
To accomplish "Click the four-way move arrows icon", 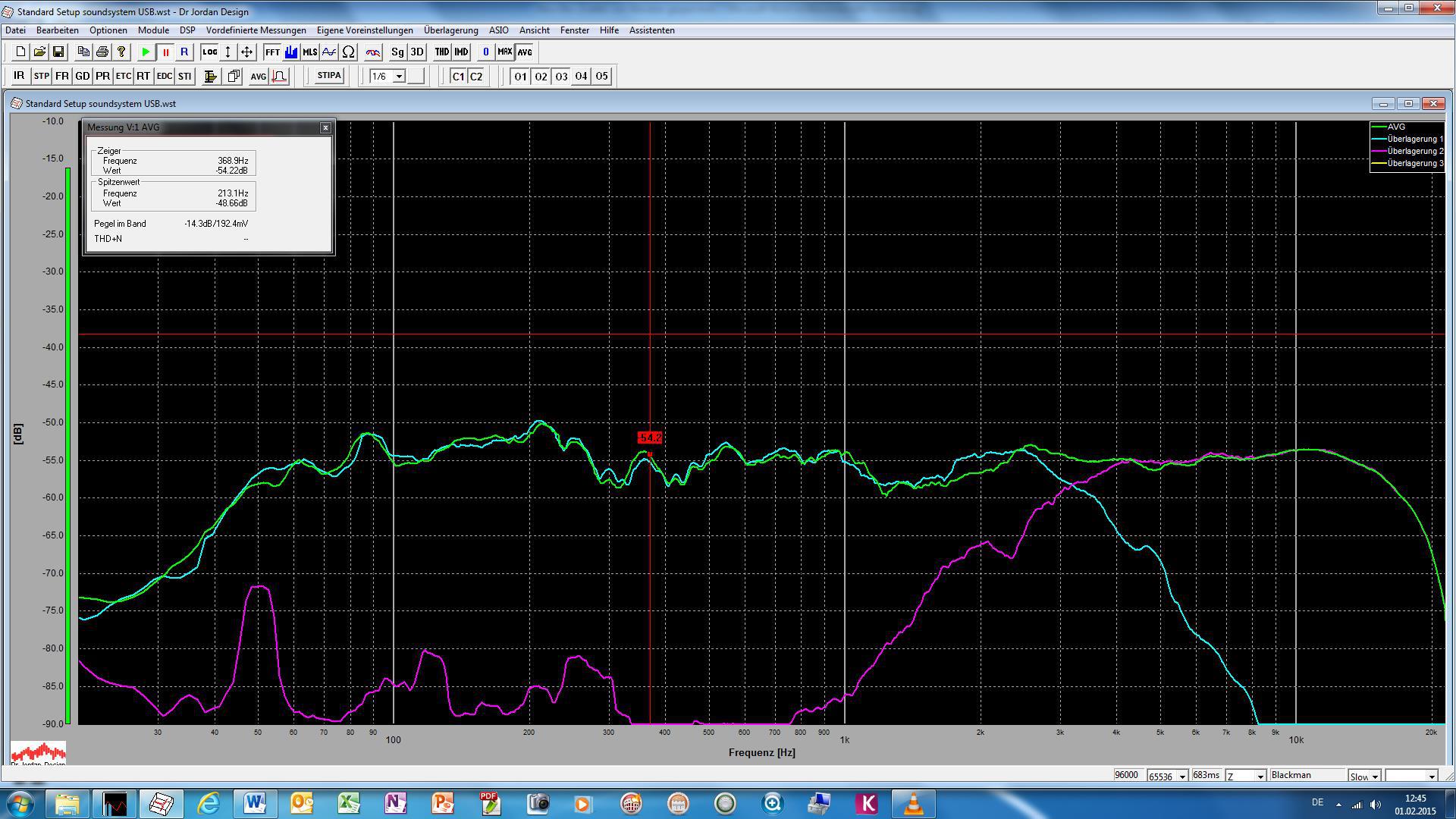I will tap(246, 52).
